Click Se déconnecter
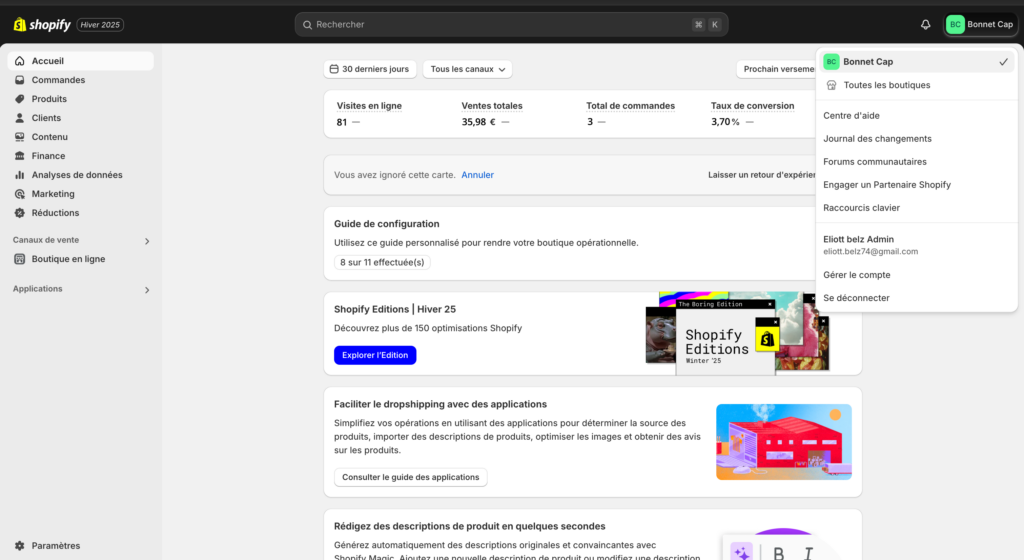The image size is (1024, 560). pyautogui.click(x=856, y=298)
